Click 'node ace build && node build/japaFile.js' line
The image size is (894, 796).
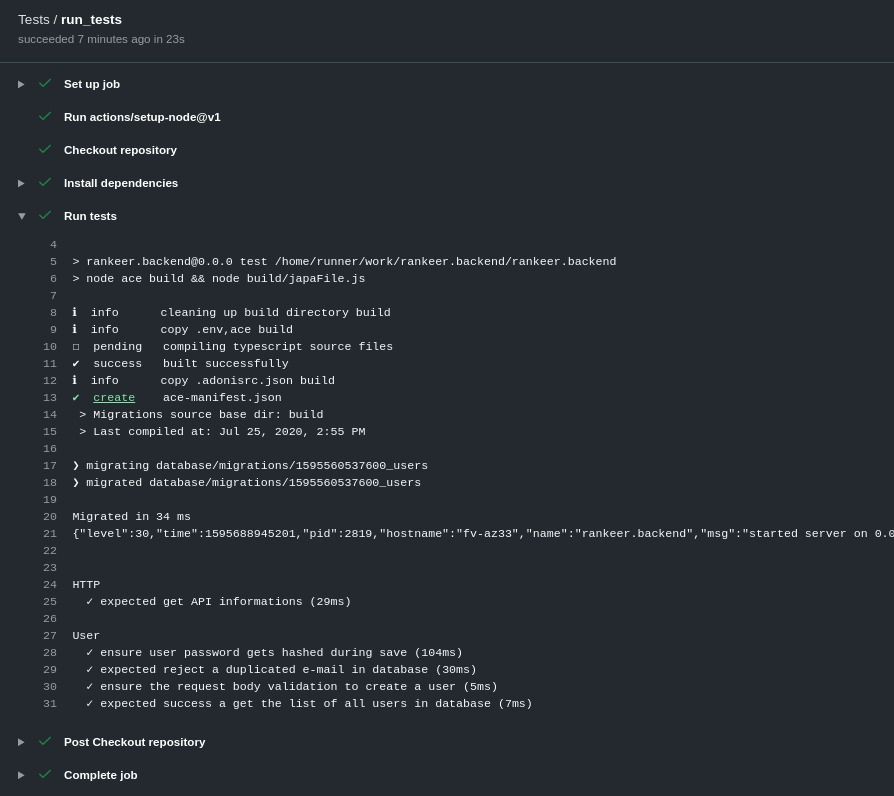pos(219,279)
